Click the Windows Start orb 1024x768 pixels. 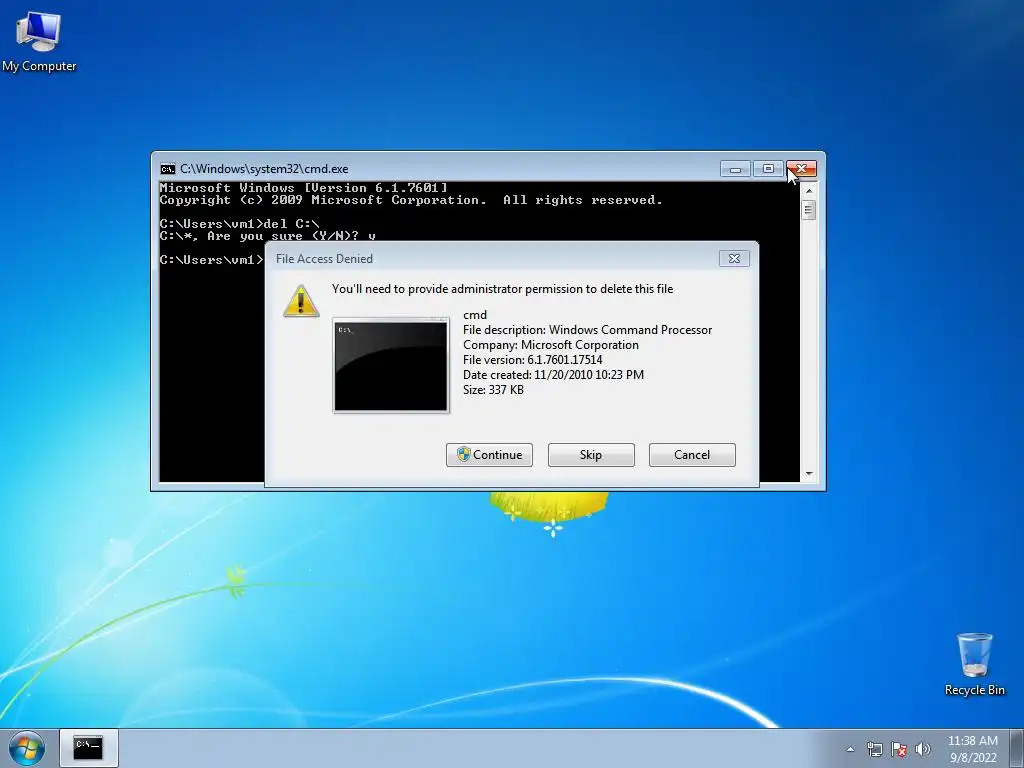coord(27,748)
